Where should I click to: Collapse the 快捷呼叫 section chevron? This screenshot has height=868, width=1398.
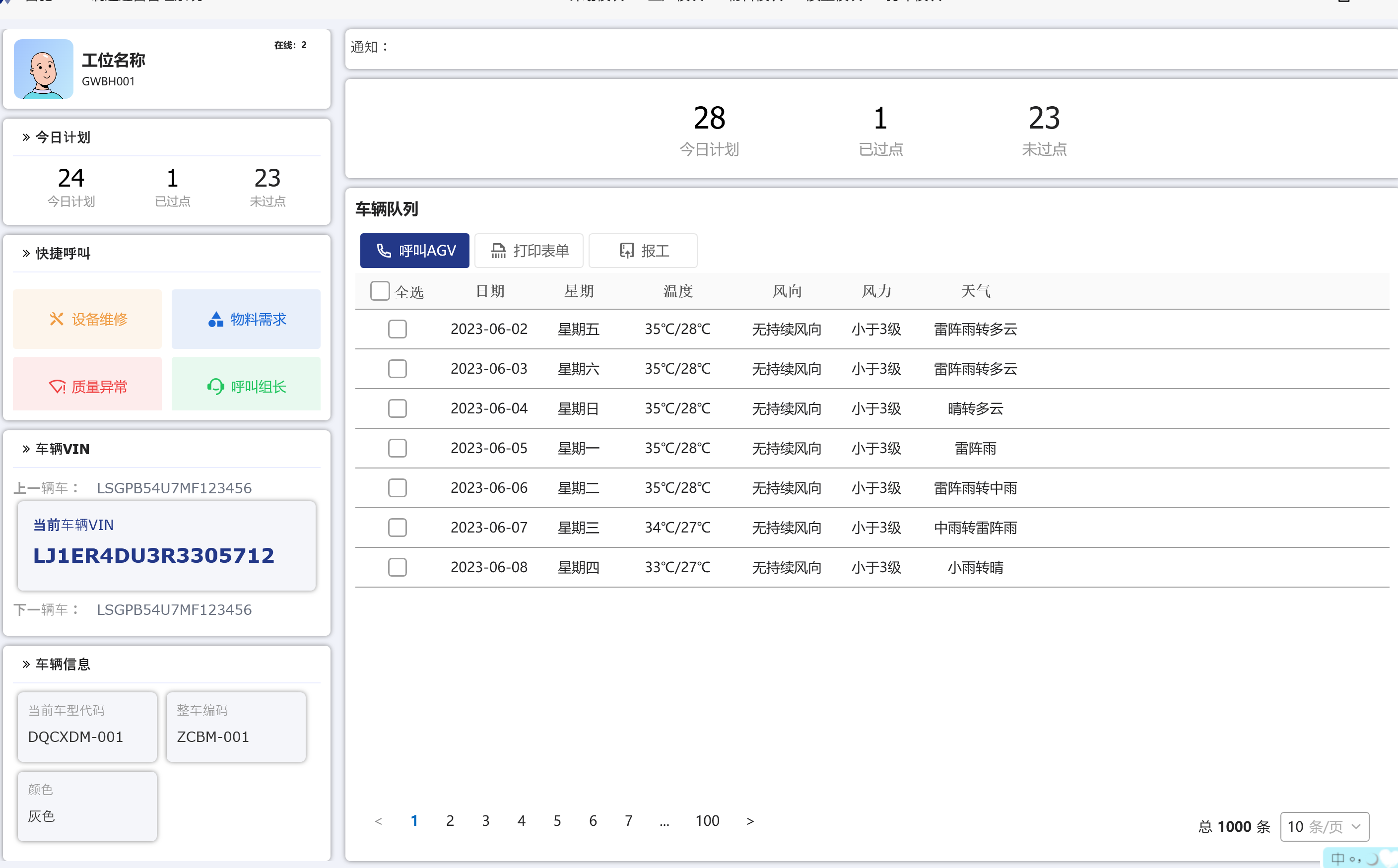click(26, 253)
